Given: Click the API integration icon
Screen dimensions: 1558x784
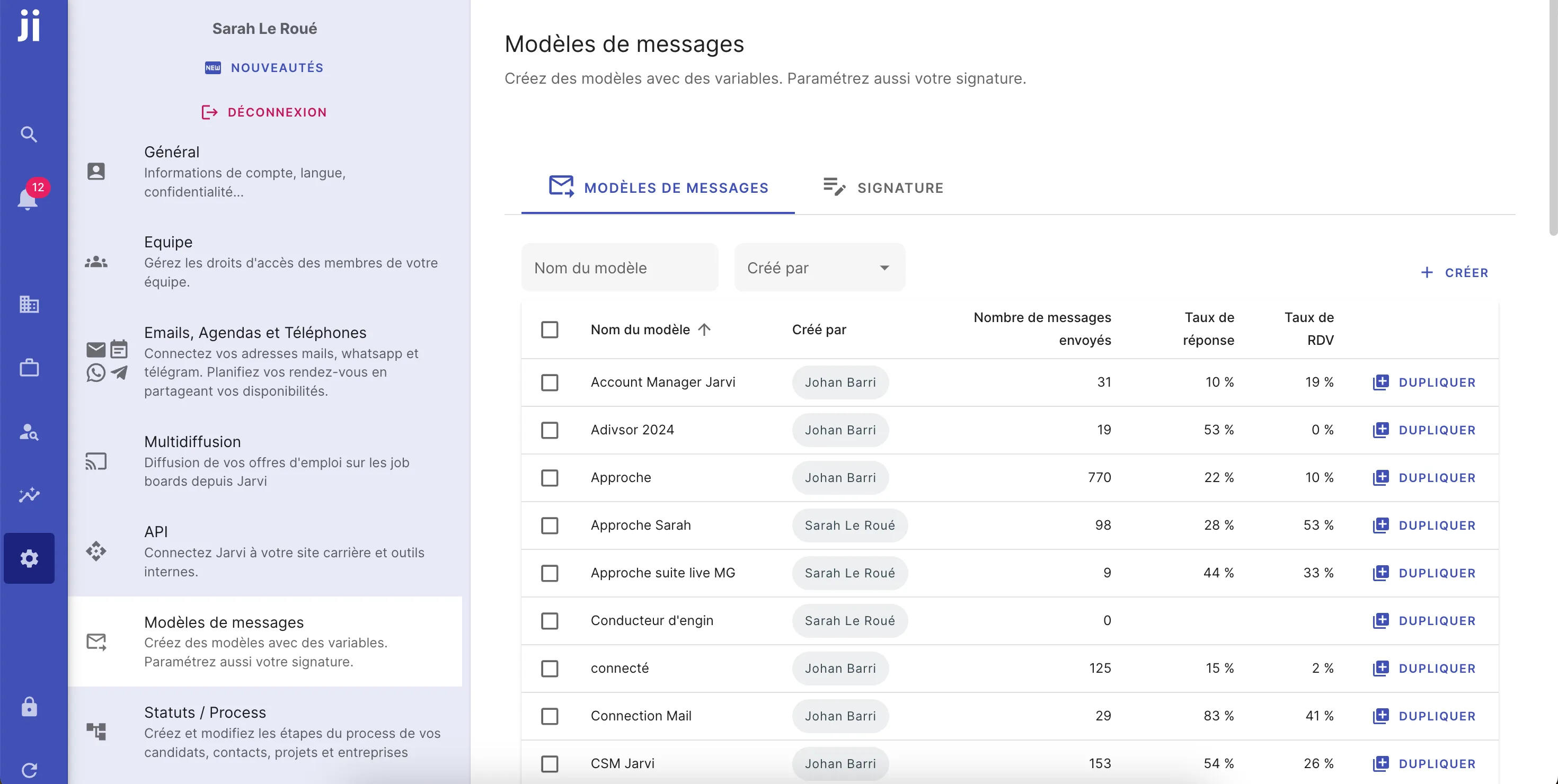Looking at the screenshot, I should pos(96,551).
